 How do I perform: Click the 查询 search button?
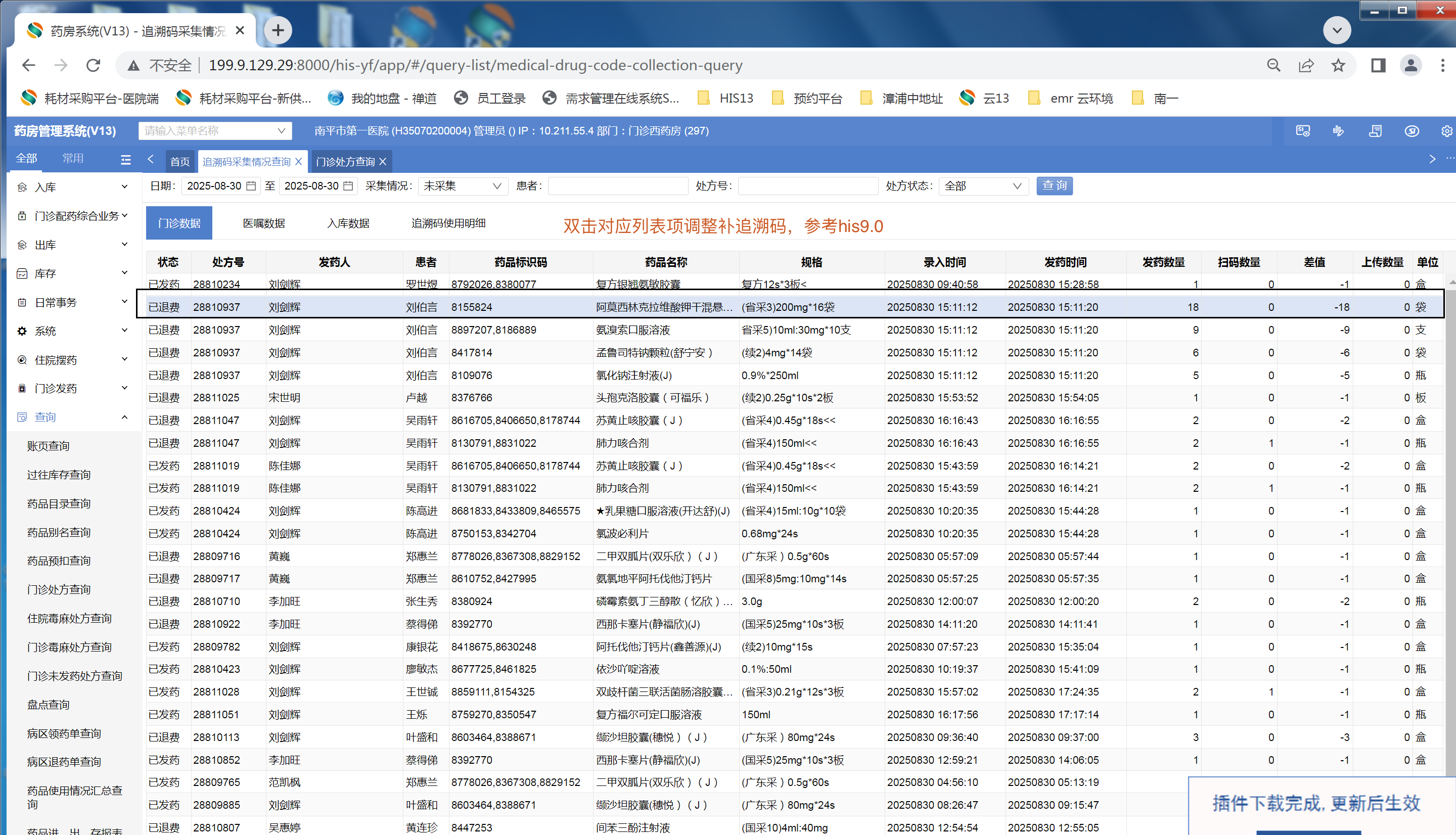click(1054, 186)
